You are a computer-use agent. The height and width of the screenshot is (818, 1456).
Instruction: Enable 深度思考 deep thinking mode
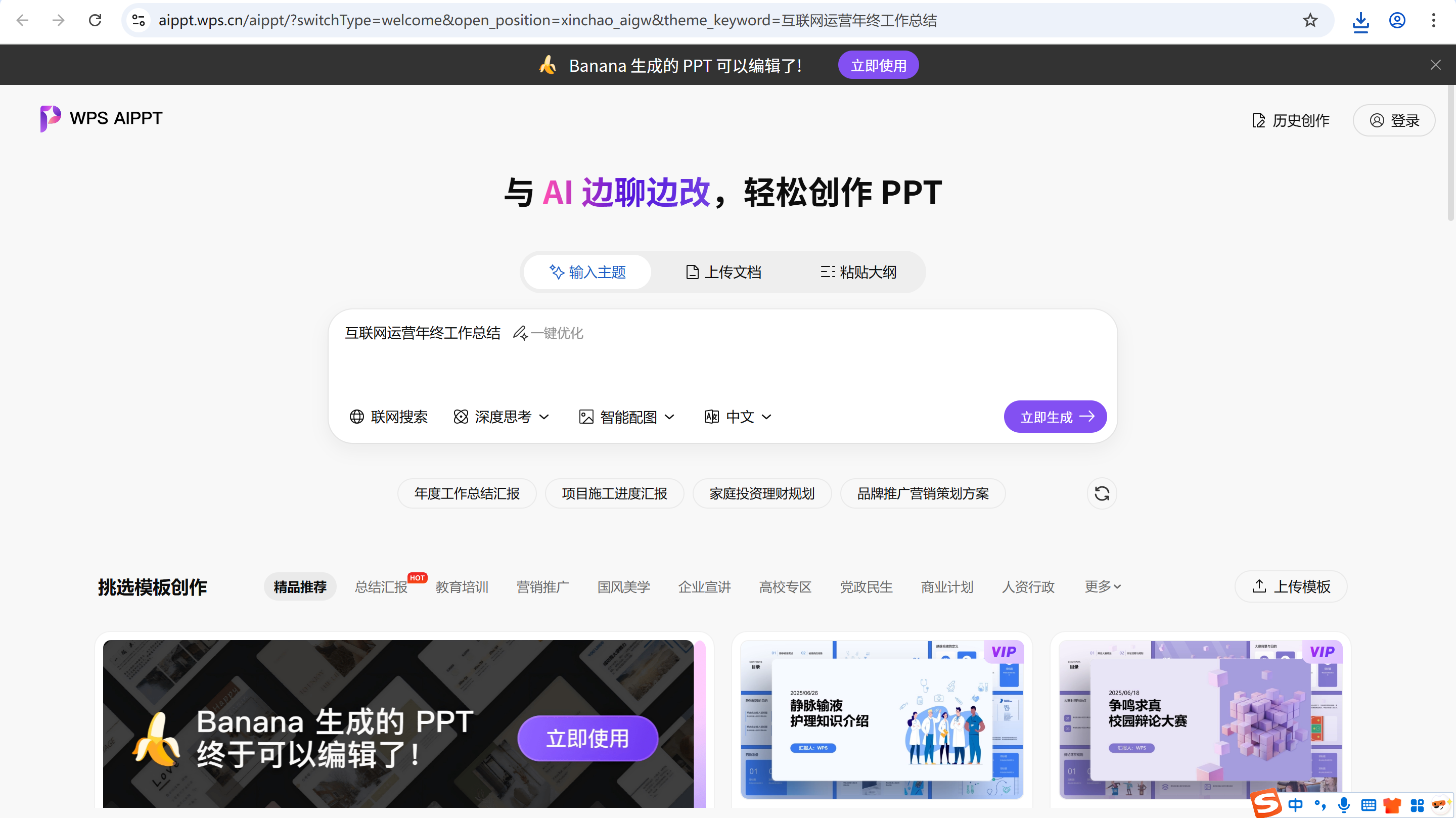point(496,417)
